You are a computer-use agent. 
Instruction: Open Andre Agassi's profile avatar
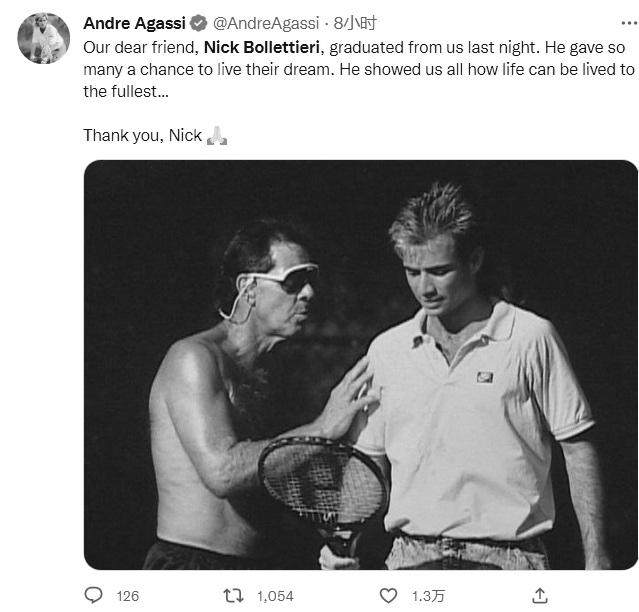tap(43, 39)
